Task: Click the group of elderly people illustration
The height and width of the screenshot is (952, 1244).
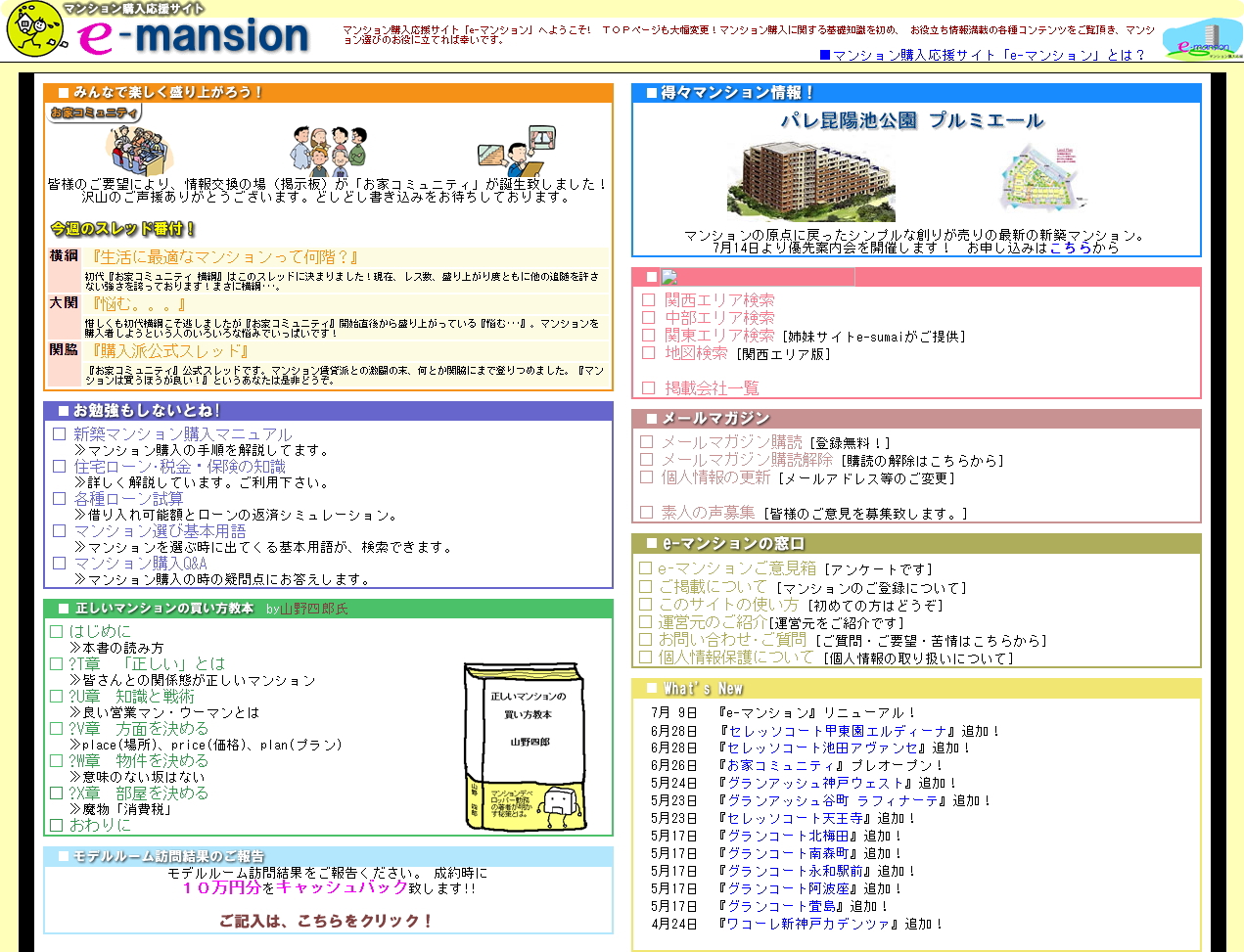Action: pyautogui.click(x=327, y=150)
